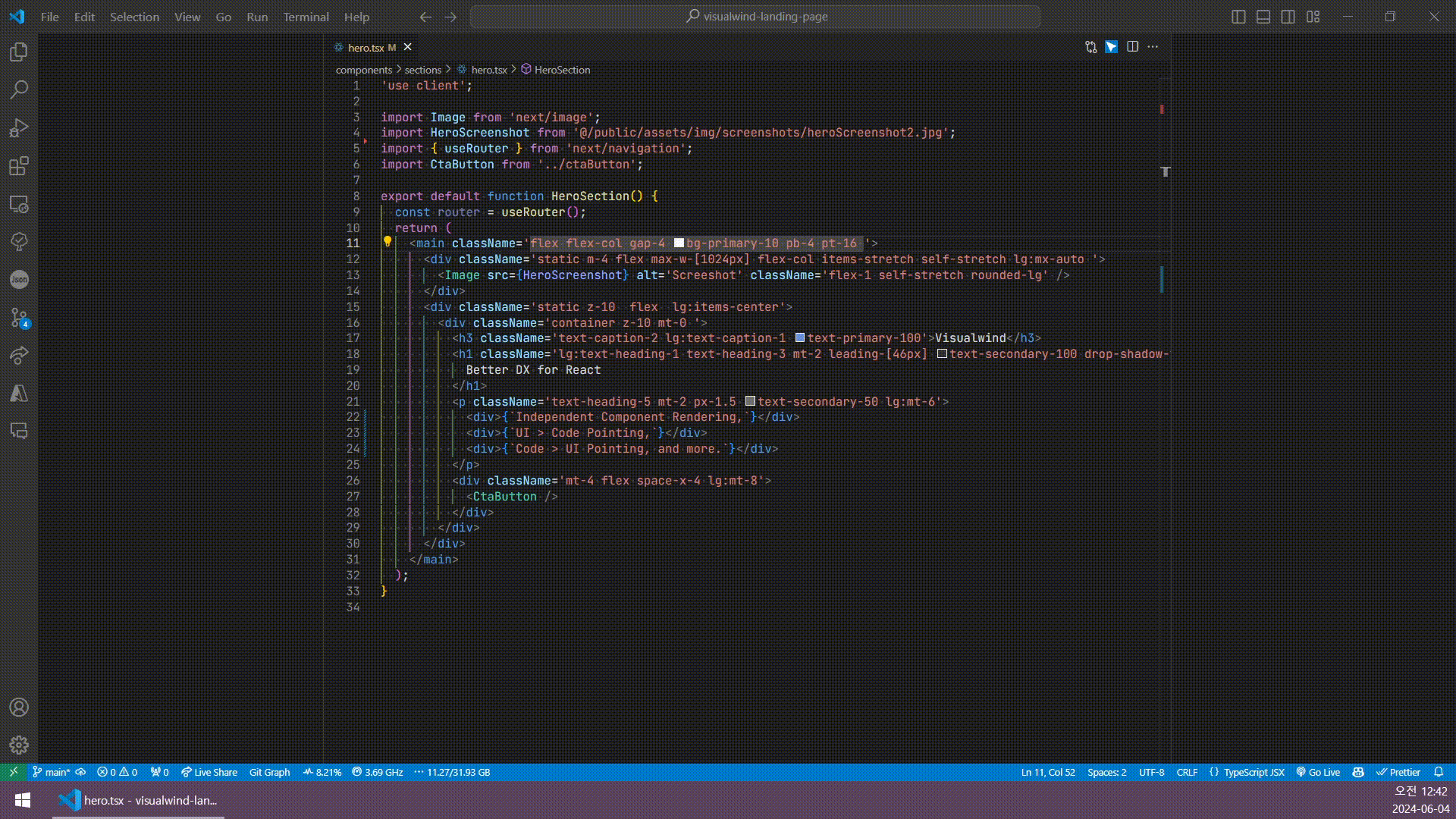This screenshot has height=819, width=1456.
Task: Open TypeScript JSX language mode selector
Action: point(1254,772)
